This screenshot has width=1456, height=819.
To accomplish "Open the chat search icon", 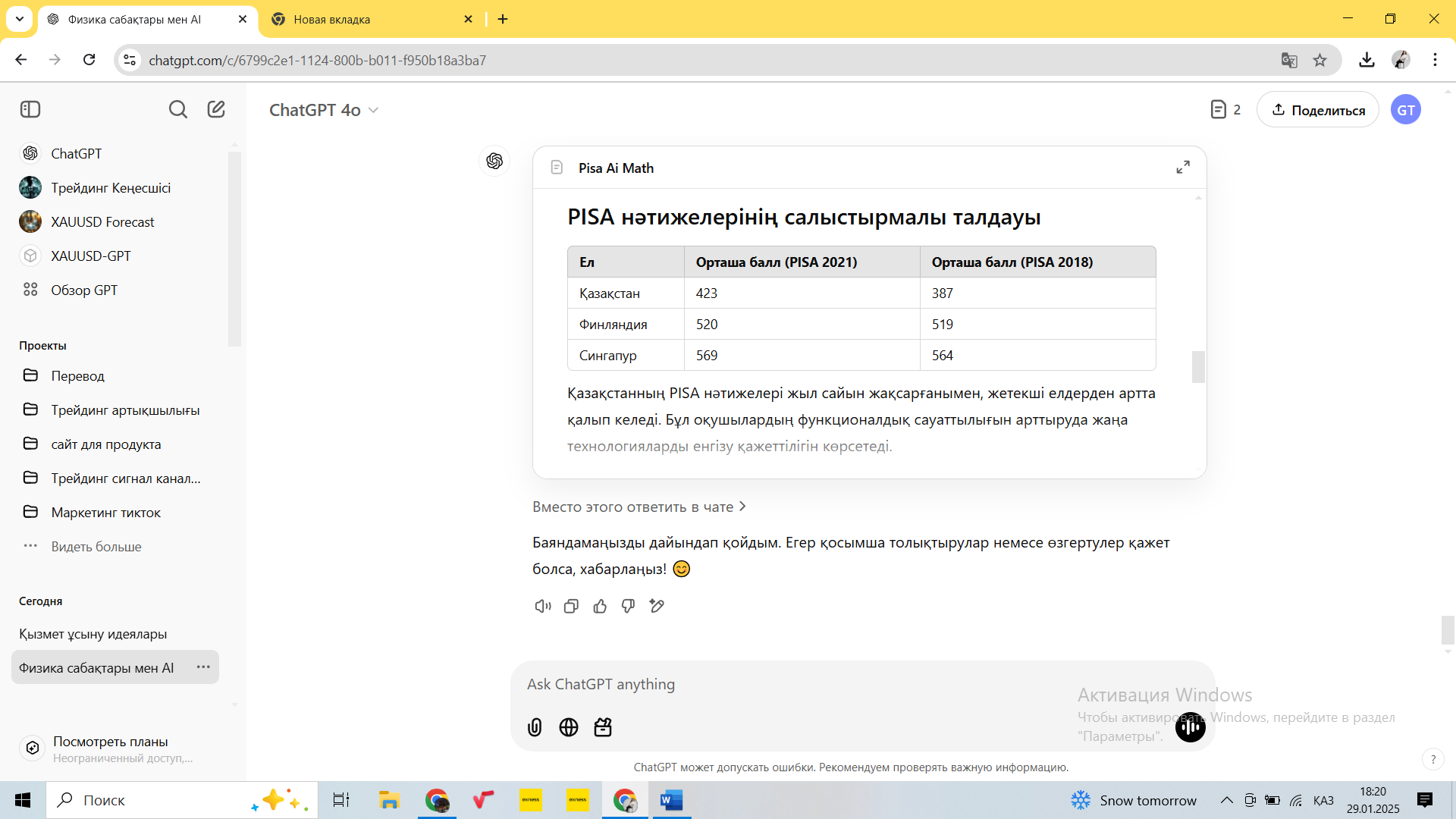I will pos(177,109).
